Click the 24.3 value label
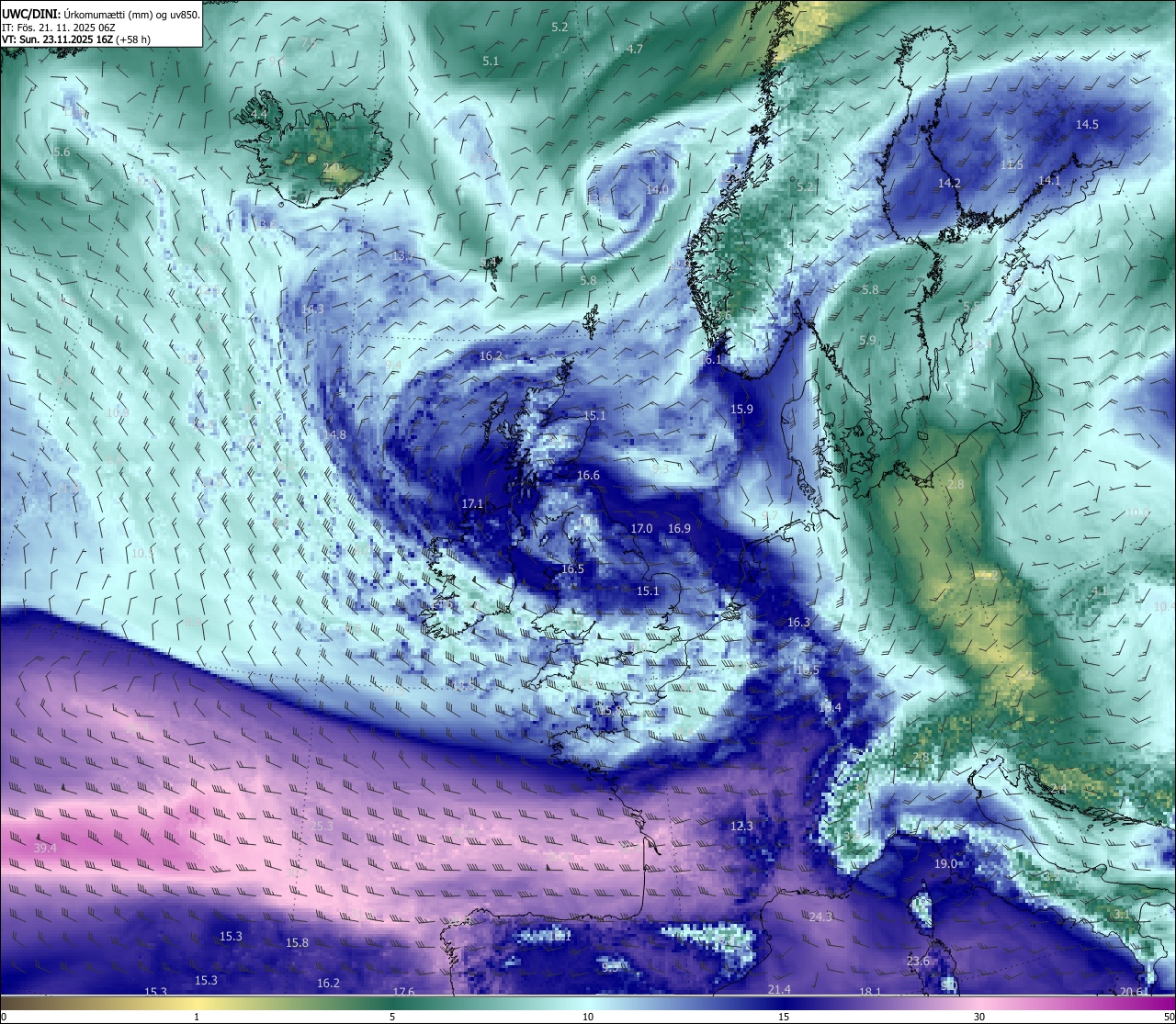 coord(820,917)
